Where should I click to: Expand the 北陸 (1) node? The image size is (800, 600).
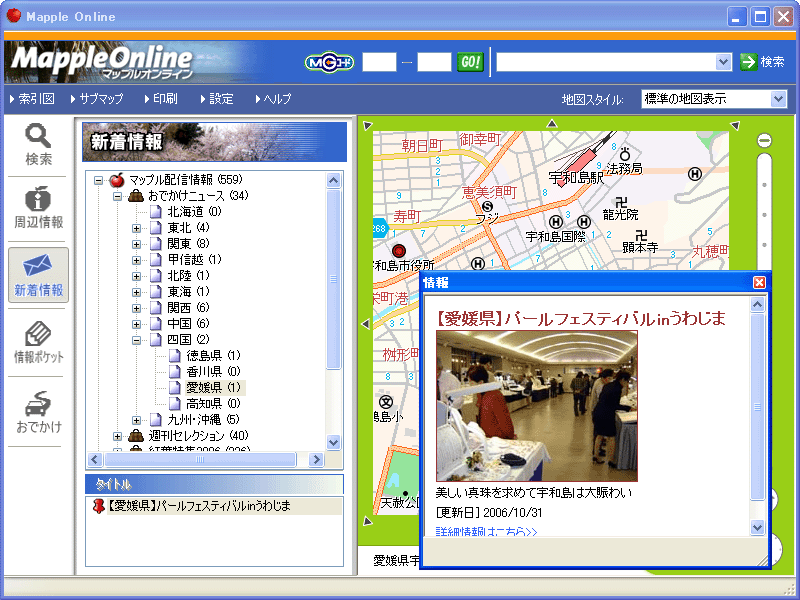point(136,276)
